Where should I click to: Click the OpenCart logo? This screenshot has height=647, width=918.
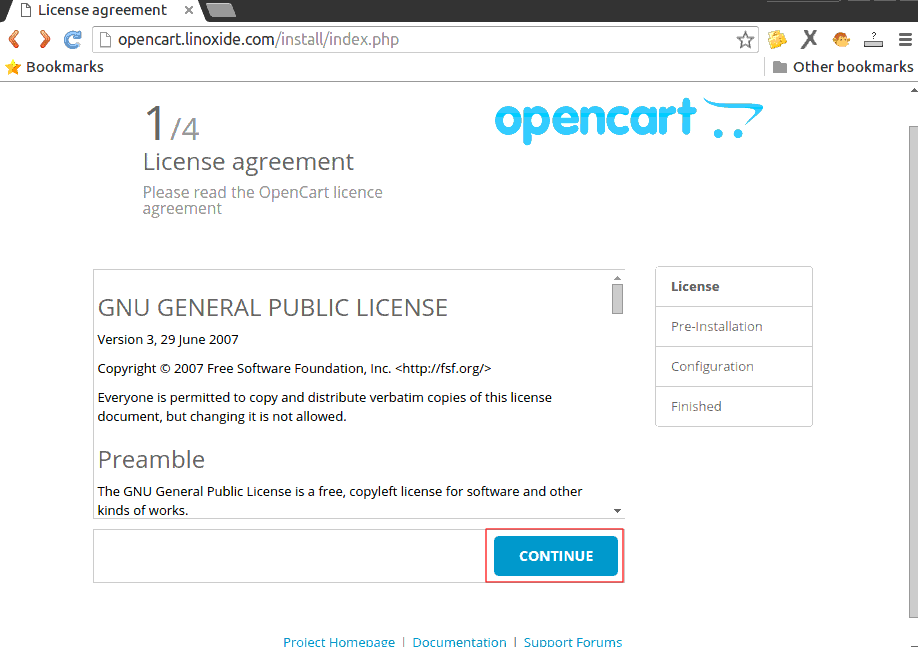[x=629, y=121]
